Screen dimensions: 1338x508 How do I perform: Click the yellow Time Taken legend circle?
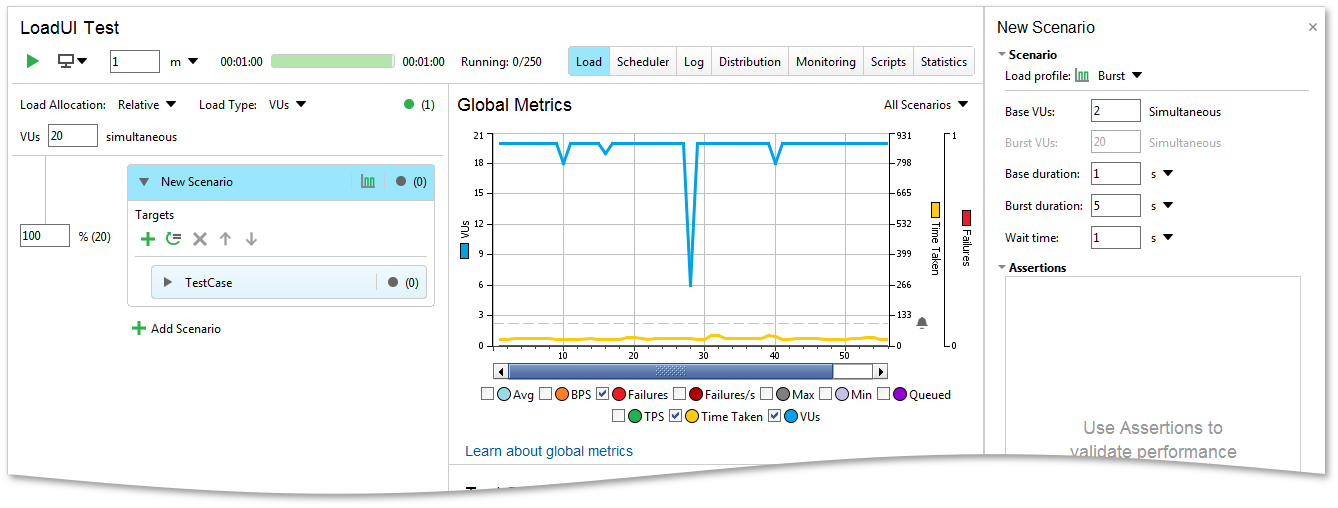(692, 416)
